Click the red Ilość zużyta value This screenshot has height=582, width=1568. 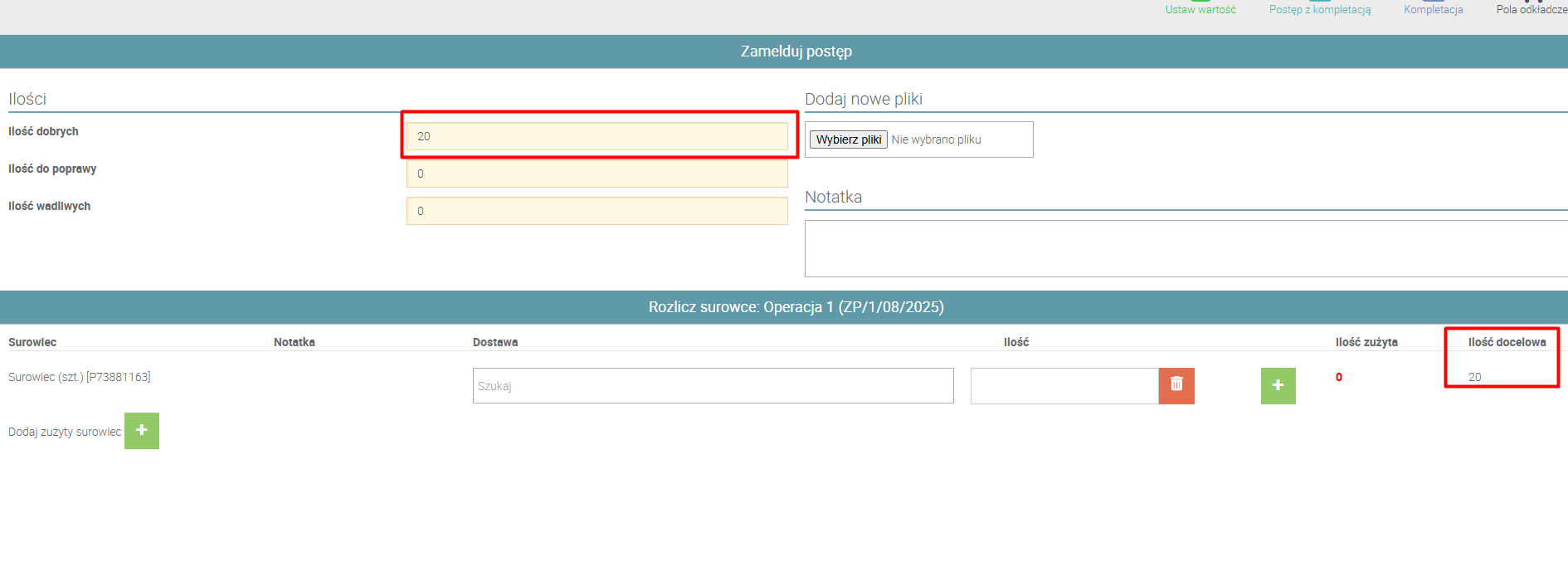[x=1339, y=377]
